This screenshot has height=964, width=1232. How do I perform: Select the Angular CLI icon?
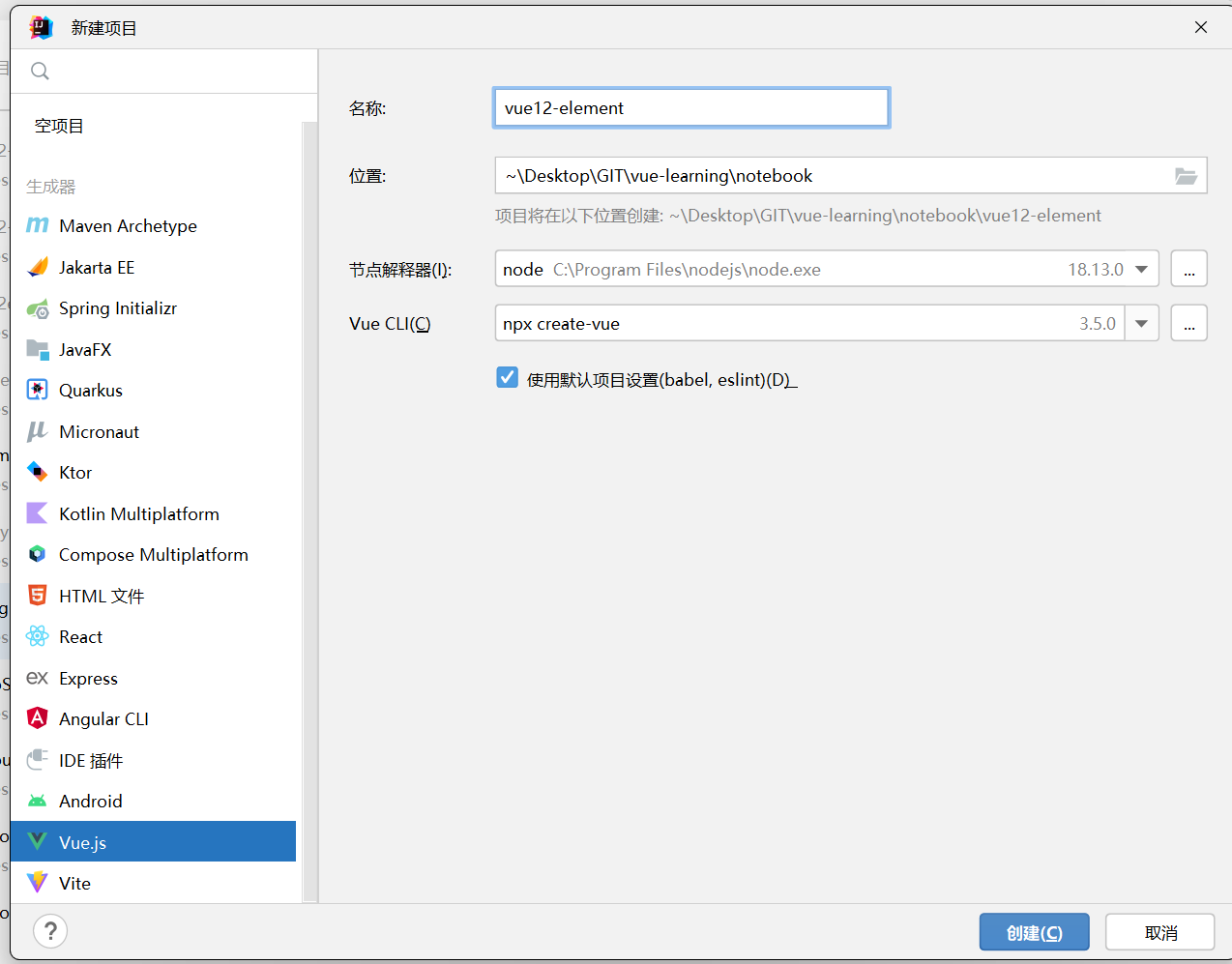pos(38,718)
